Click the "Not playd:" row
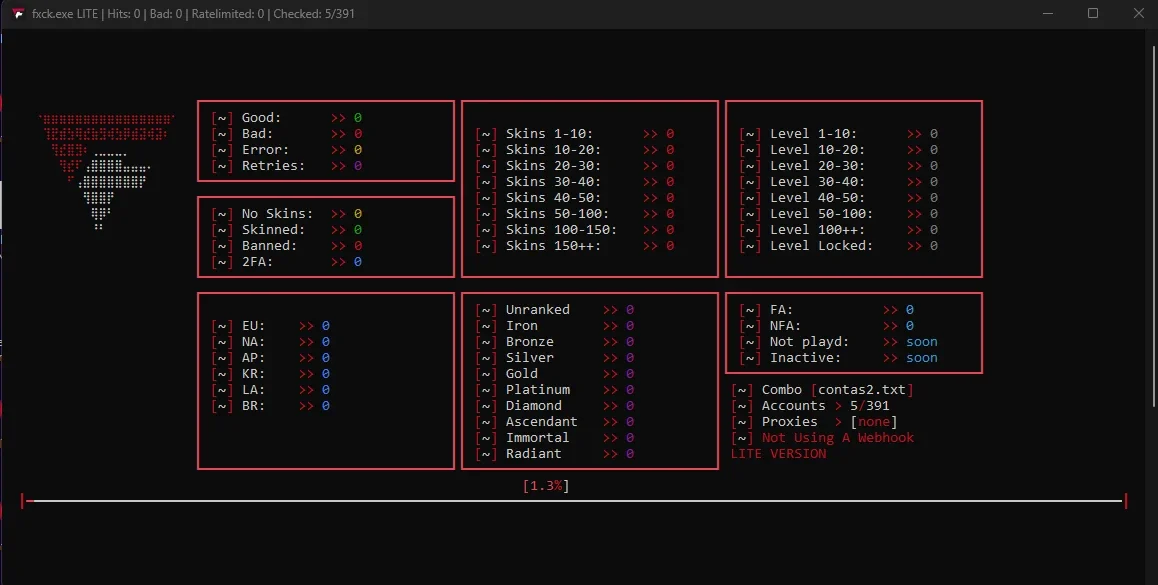 point(839,342)
